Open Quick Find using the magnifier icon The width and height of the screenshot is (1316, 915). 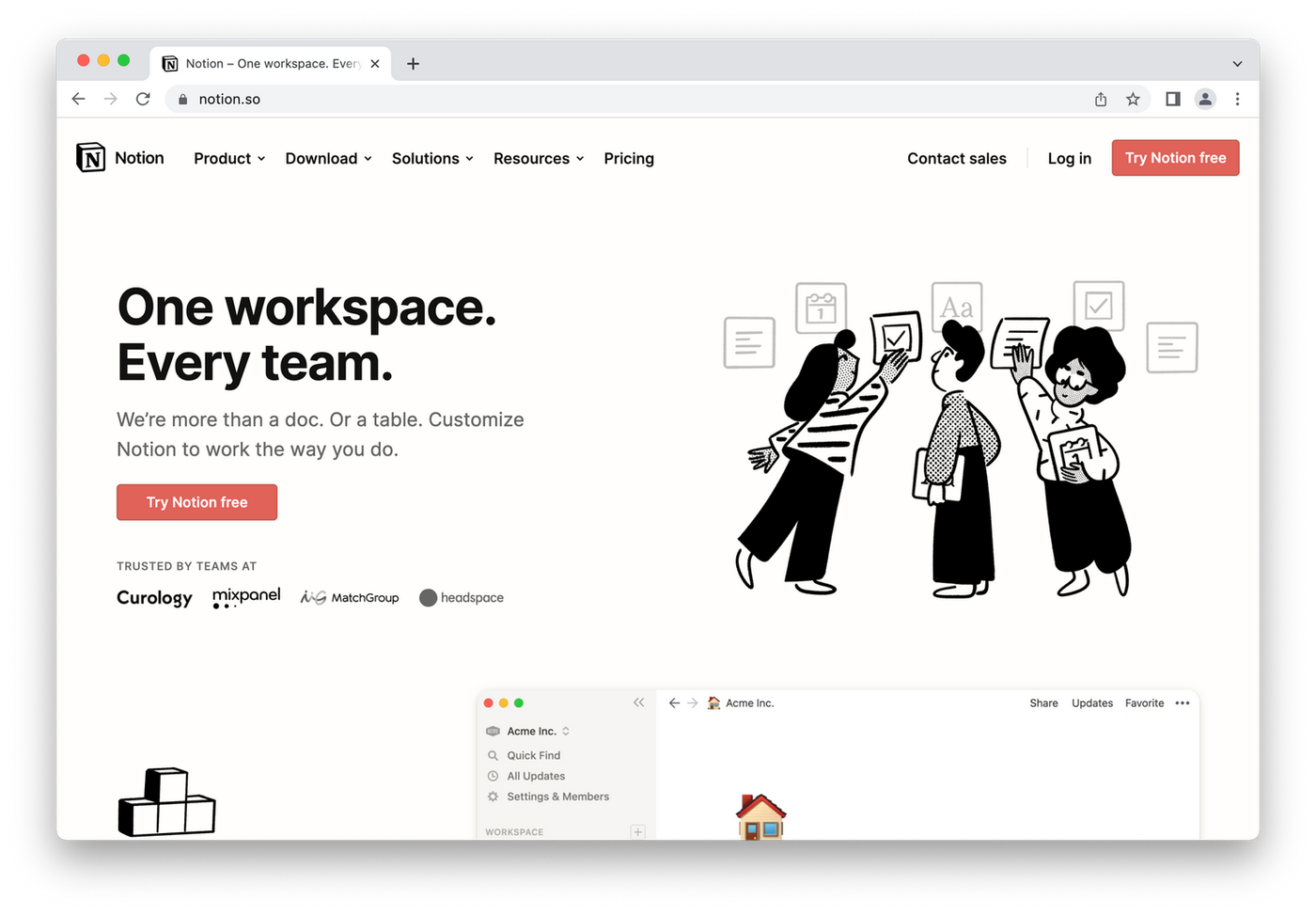[x=493, y=755]
